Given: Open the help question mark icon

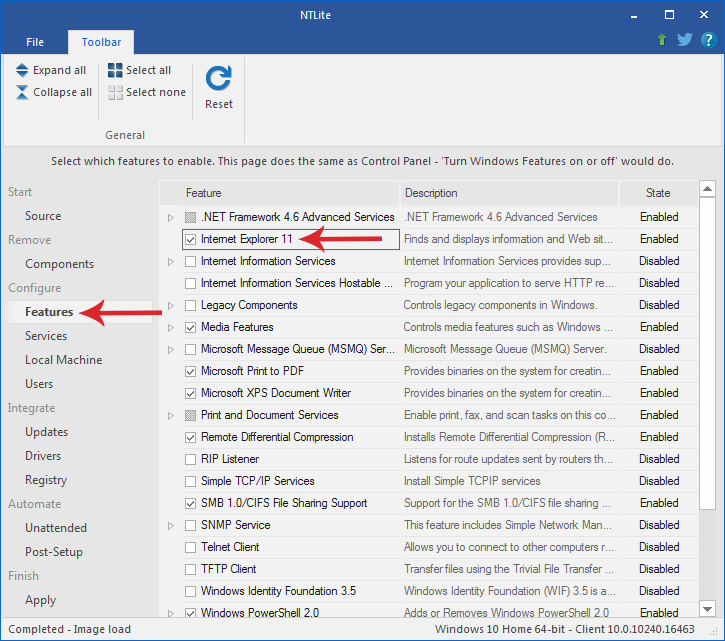Looking at the screenshot, I should pyautogui.click(x=708, y=40).
